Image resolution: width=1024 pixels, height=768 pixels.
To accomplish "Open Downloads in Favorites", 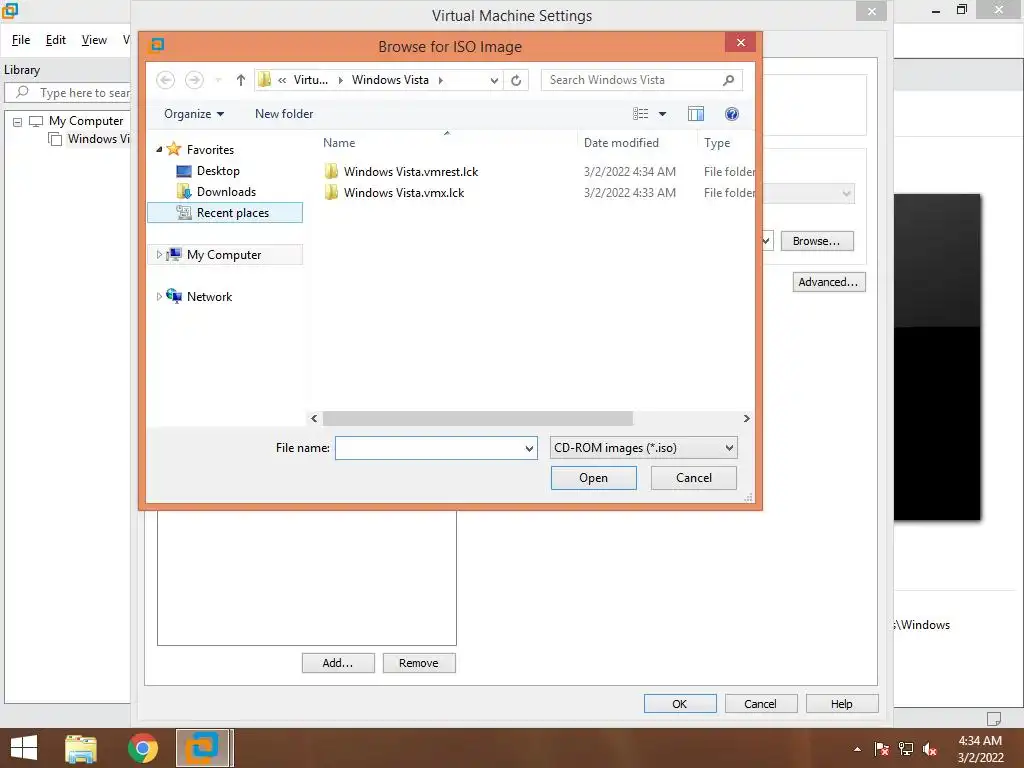I will tap(226, 191).
